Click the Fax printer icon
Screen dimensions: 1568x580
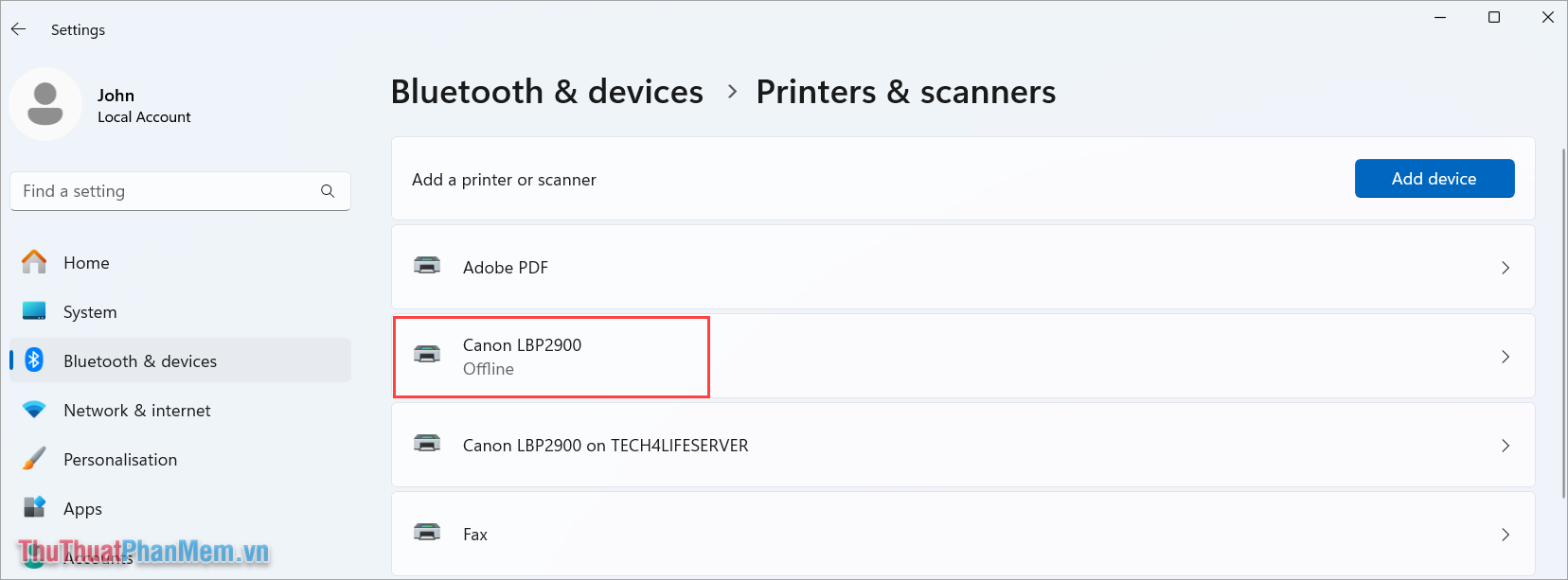(427, 534)
